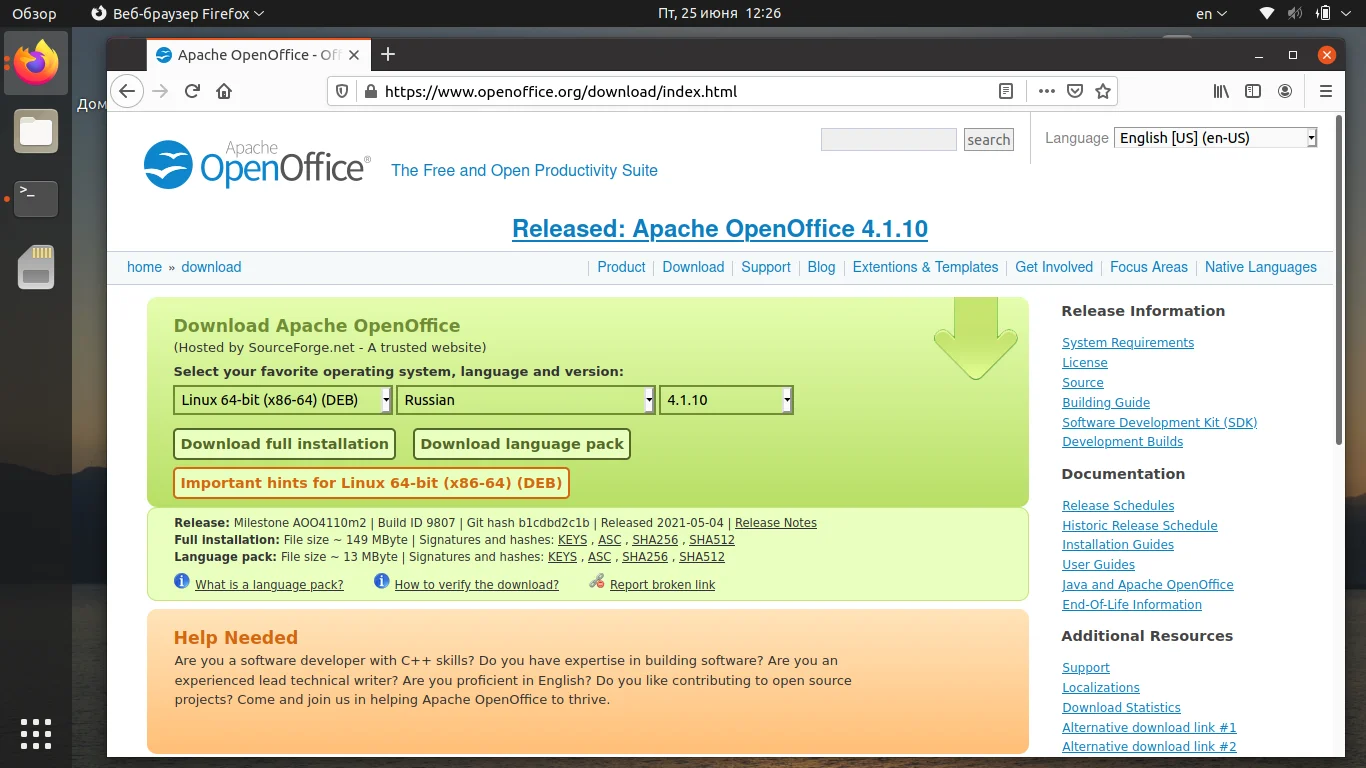This screenshot has width=1366, height=768.
Task: Click info icon beside verify download
Action: pos(381,582)
